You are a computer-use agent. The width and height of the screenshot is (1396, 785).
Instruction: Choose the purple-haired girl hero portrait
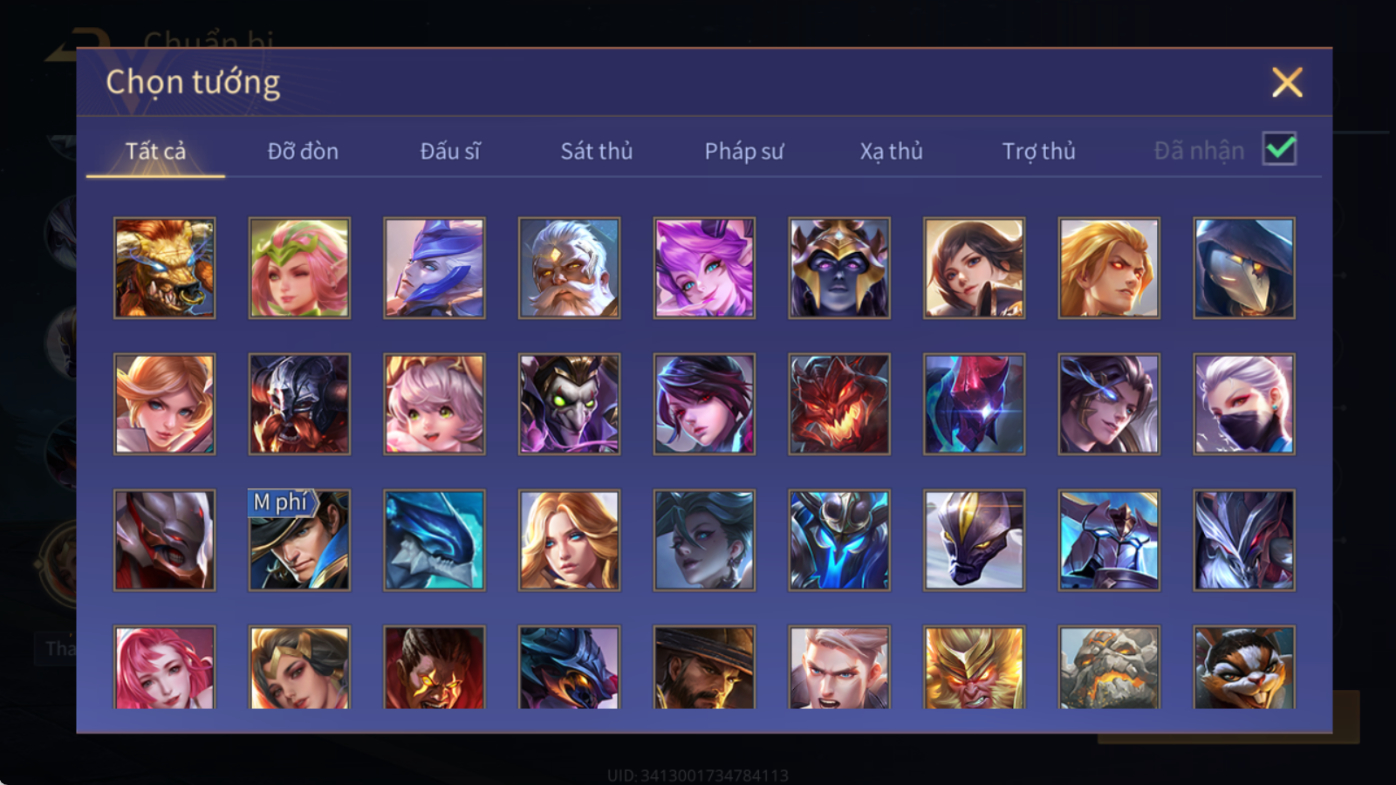pos(704,268)
